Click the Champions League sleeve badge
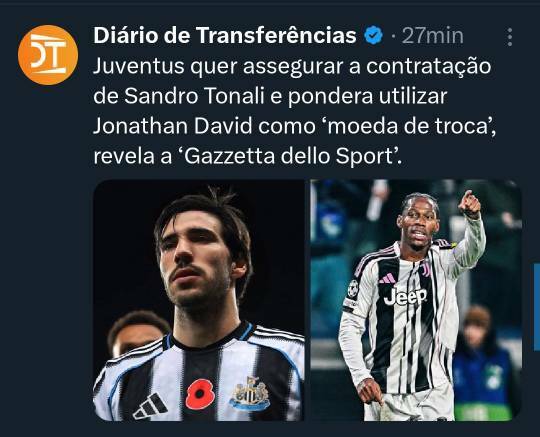Screen dimensions: 540x437 [353, 288]
